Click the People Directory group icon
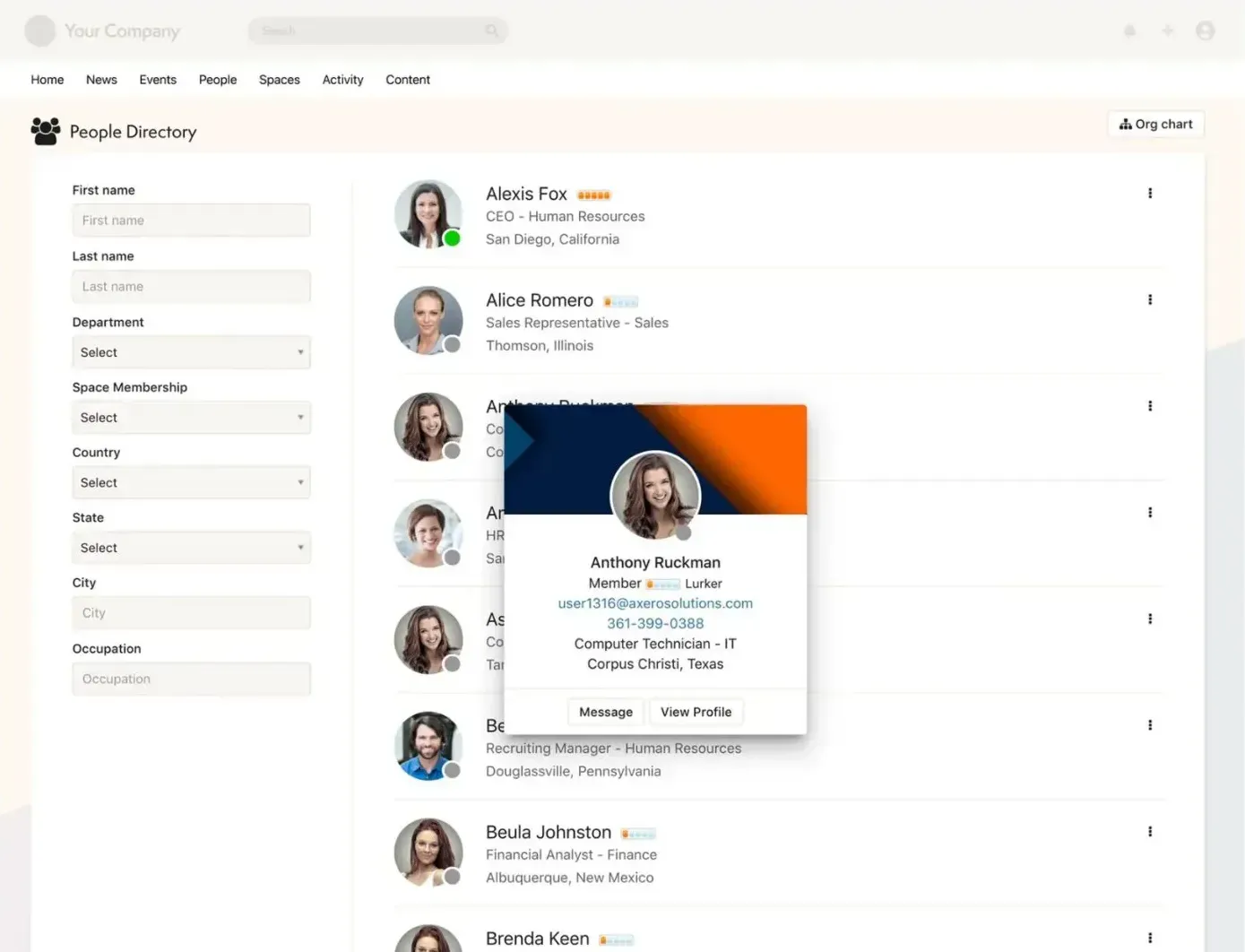 pos(46,131)
